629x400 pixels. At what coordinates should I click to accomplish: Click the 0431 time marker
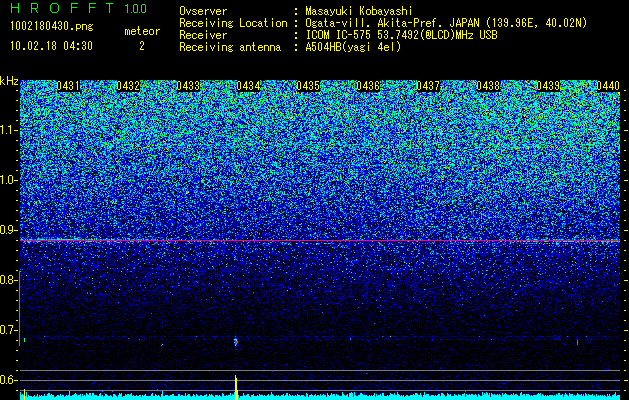tap(68, 86)
